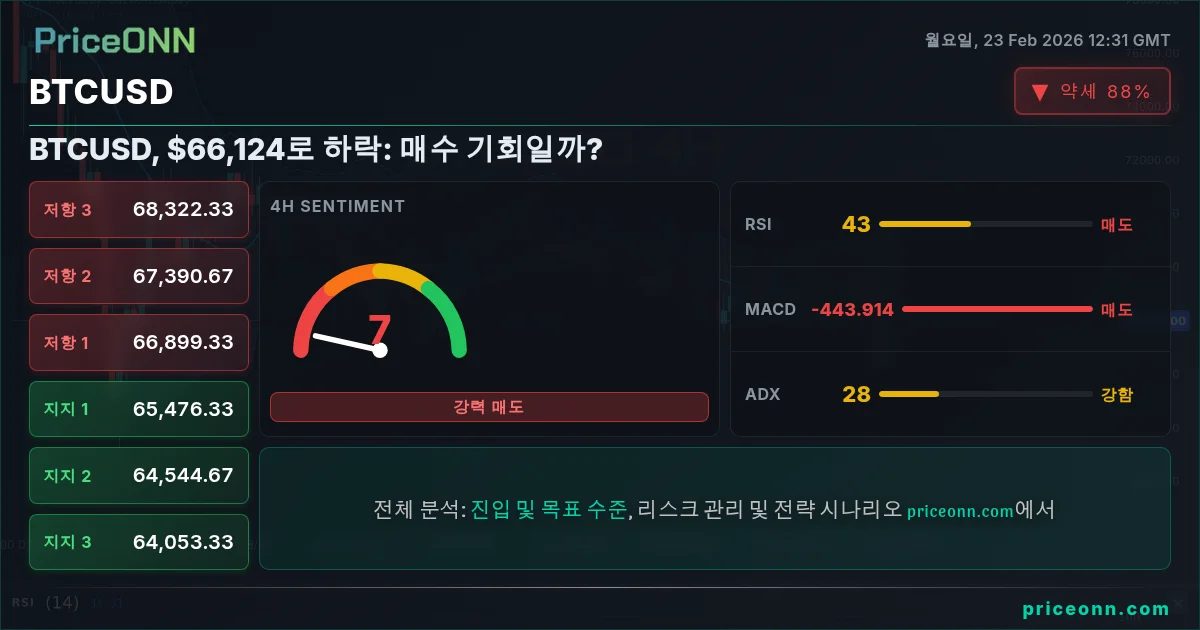Click the sentiment gauge needle
Image resolution: width=1200 pixels, height=630 pixels.
click(347, 343)
